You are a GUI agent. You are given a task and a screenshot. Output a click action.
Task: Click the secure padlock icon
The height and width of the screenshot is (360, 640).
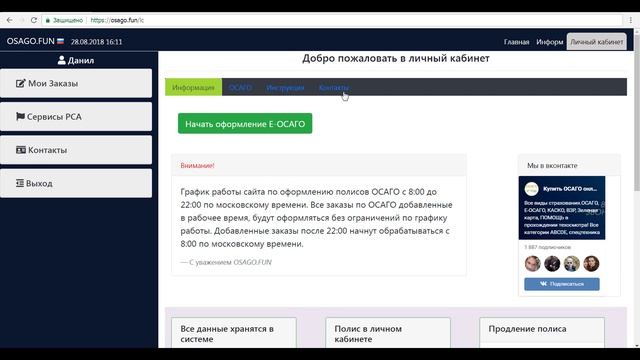click(48, 20)
